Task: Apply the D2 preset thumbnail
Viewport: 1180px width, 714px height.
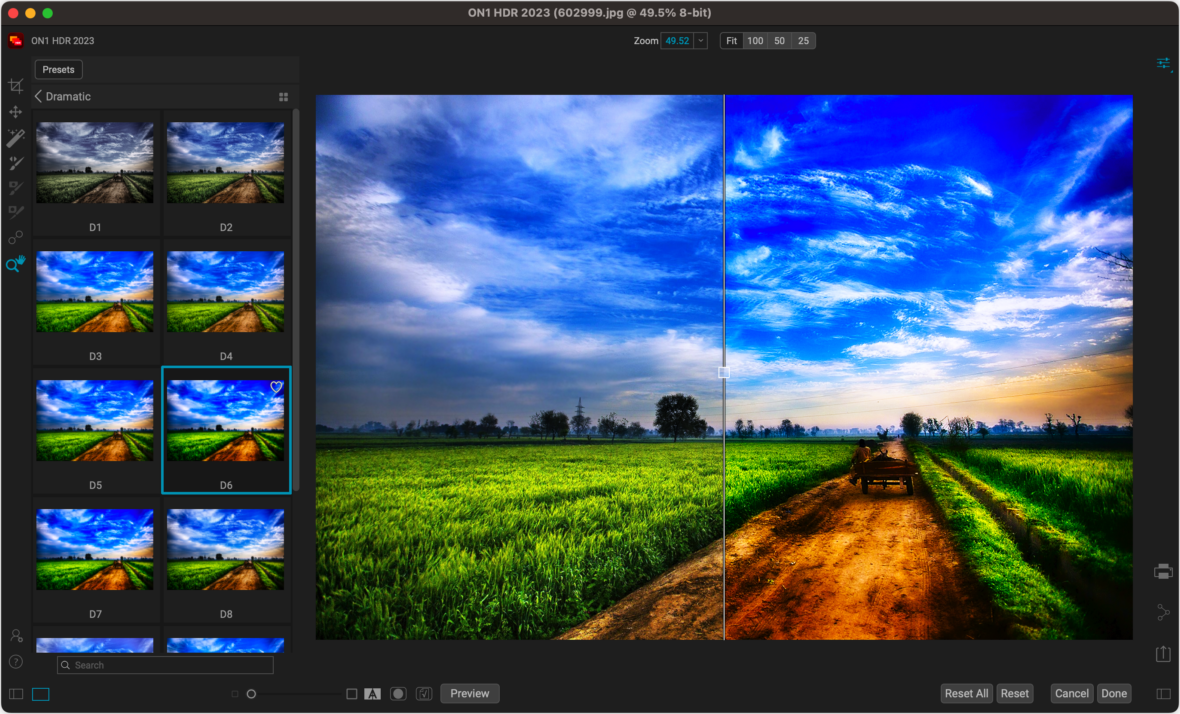Action: (x=226, y=163)
